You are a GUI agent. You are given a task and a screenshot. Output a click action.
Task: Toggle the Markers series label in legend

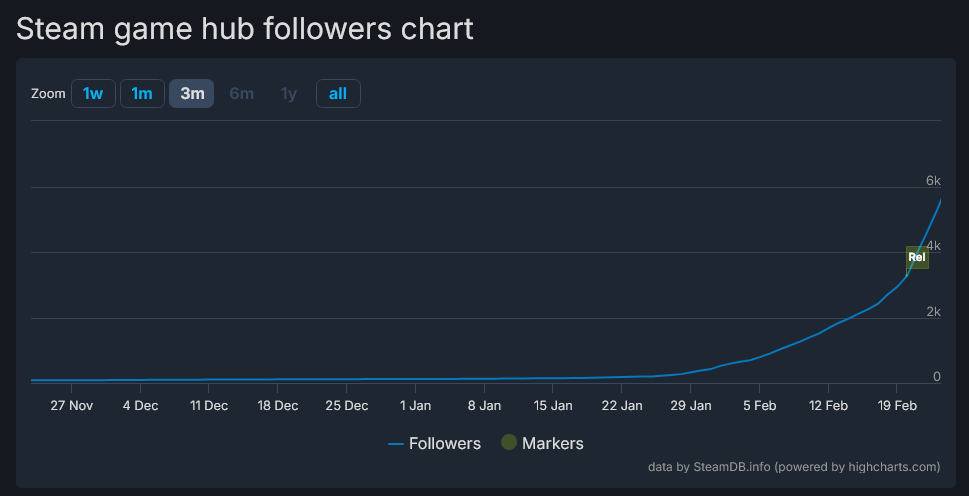[552, 443]
